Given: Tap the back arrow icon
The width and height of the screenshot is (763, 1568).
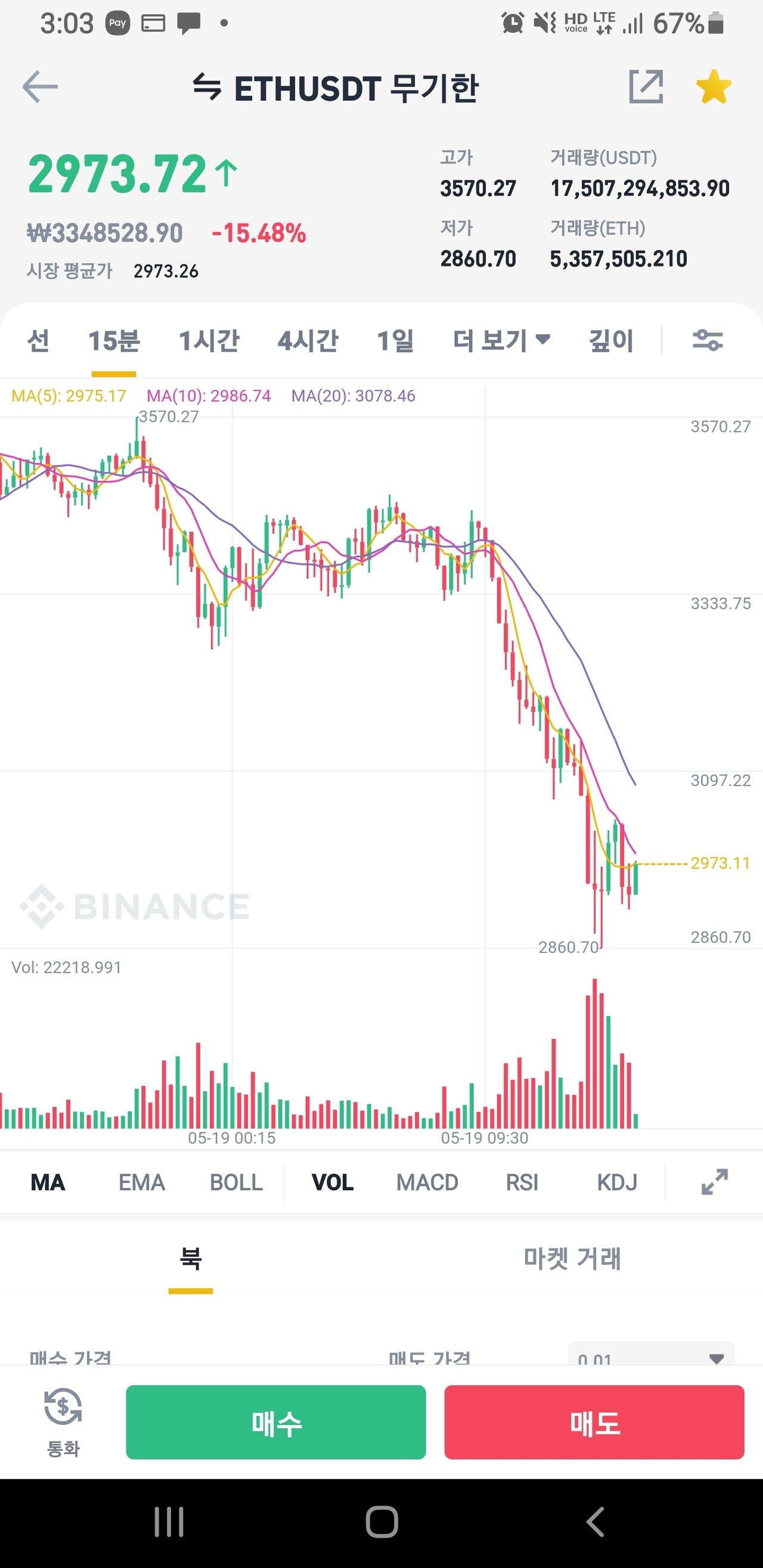Looking at the screenshot, I should (x=40, y=87).
